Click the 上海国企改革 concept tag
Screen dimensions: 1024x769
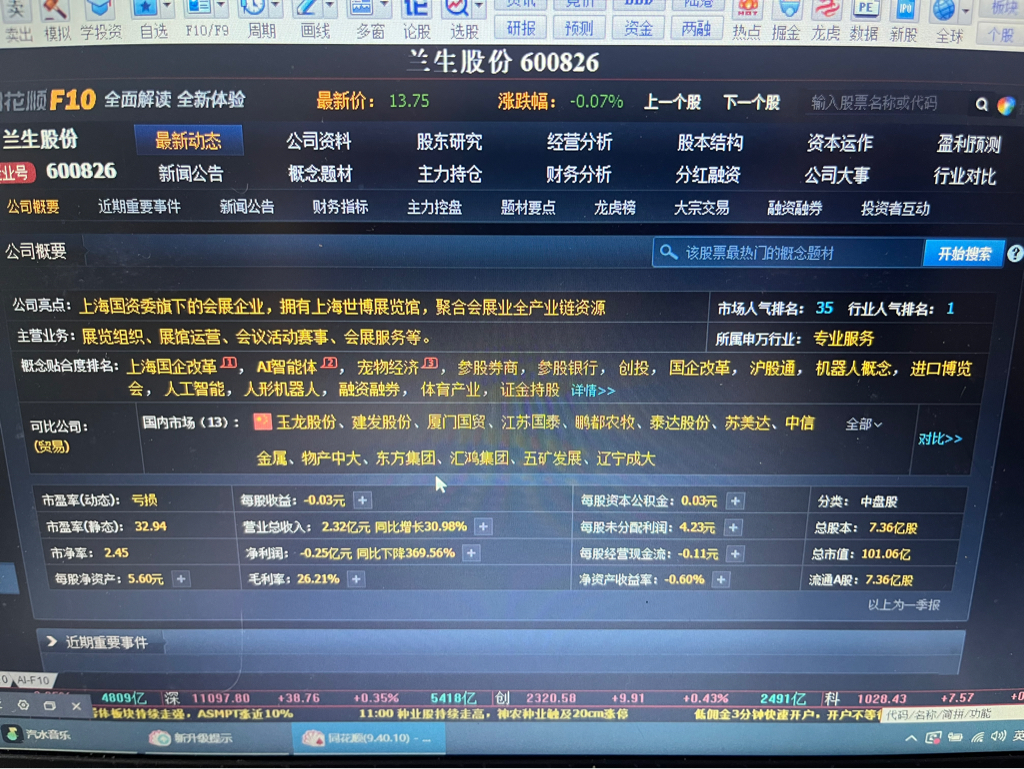171,366
